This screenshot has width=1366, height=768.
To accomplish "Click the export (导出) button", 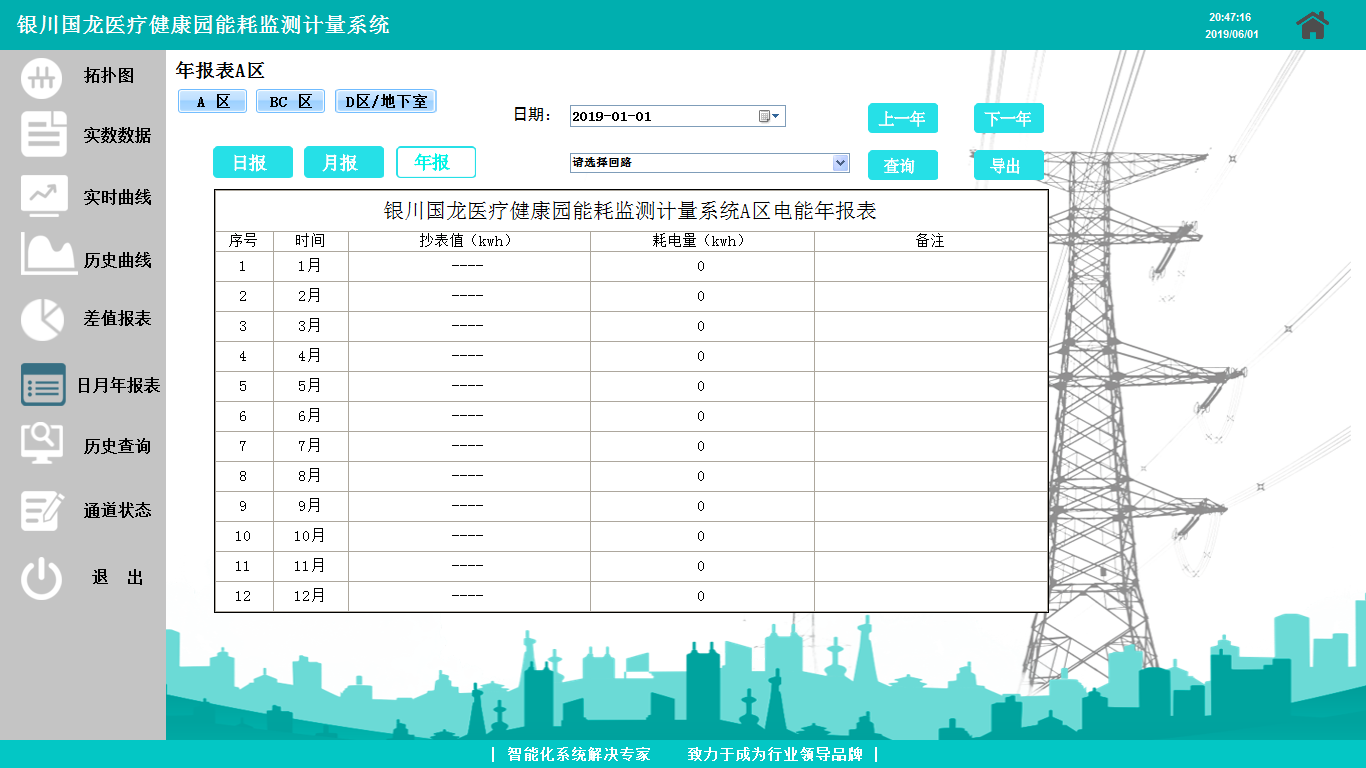I will (1008, 165).
